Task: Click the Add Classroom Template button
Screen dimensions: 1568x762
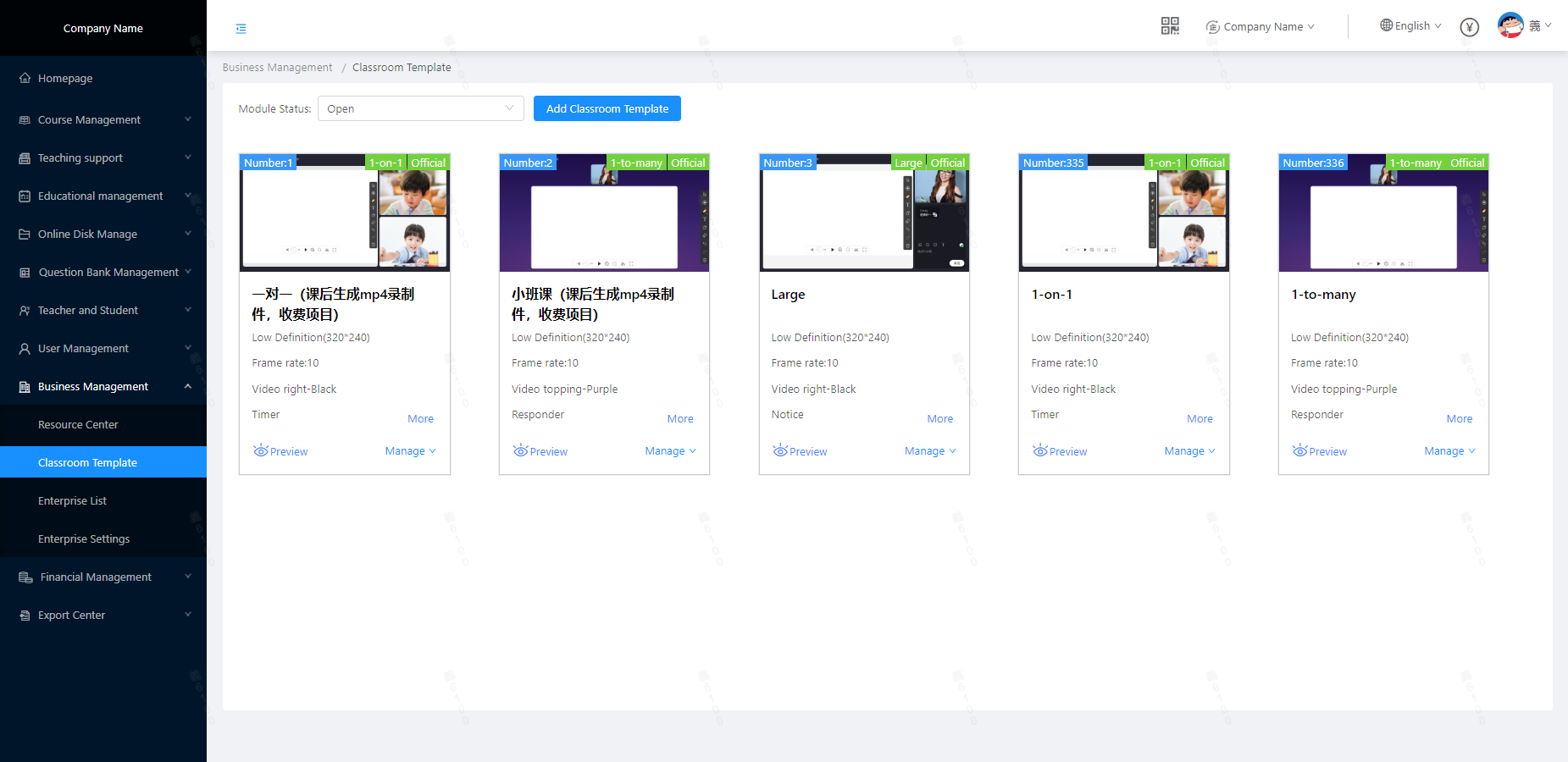Action: 607,108
